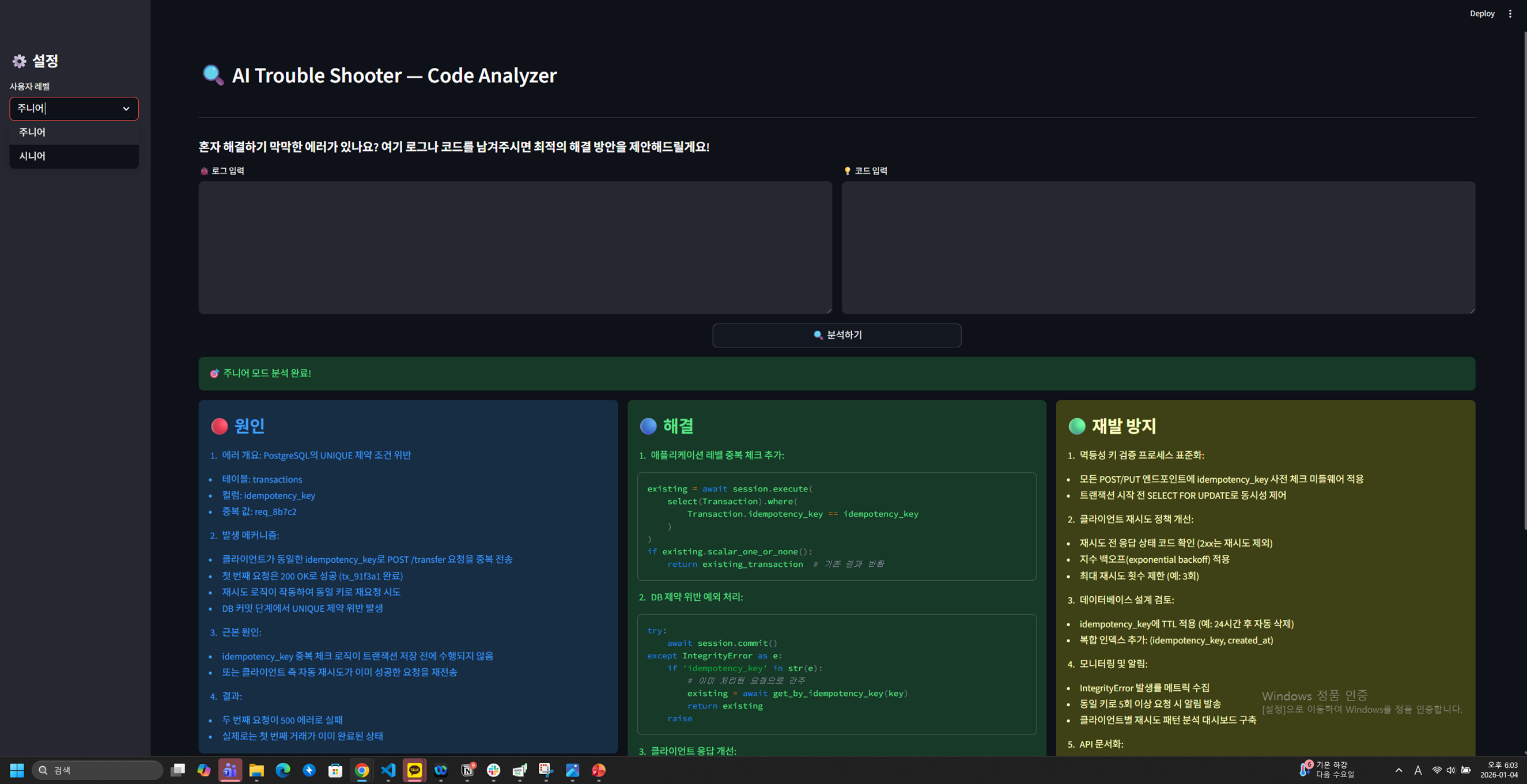Toggle the input language A indicator
Viewport: 1527px width, 784px height.
pos(1418,770)
